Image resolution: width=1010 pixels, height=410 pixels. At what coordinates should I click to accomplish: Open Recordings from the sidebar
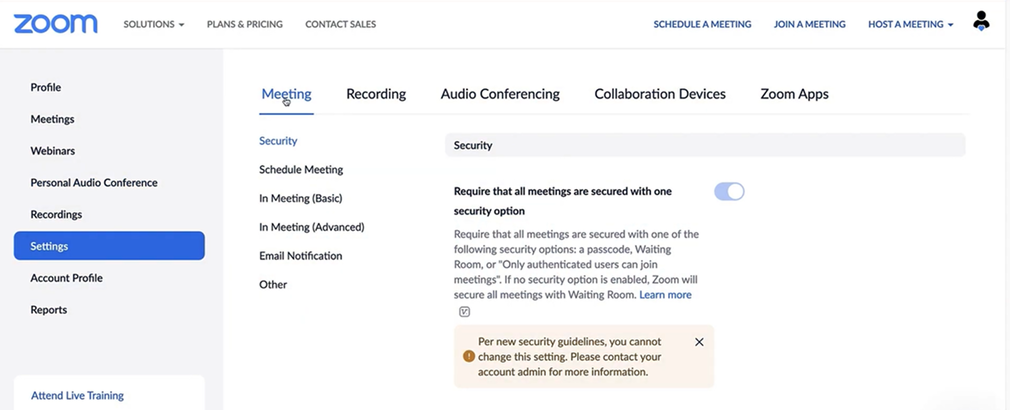pos(56,214)
